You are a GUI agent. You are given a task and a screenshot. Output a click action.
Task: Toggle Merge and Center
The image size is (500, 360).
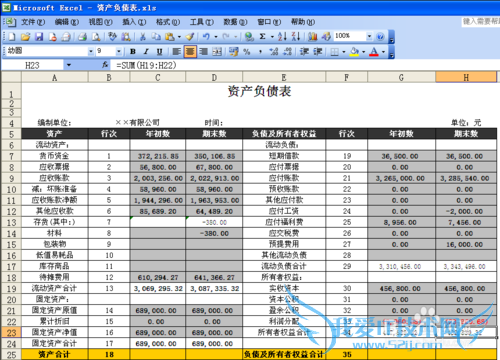pos(217,51)
